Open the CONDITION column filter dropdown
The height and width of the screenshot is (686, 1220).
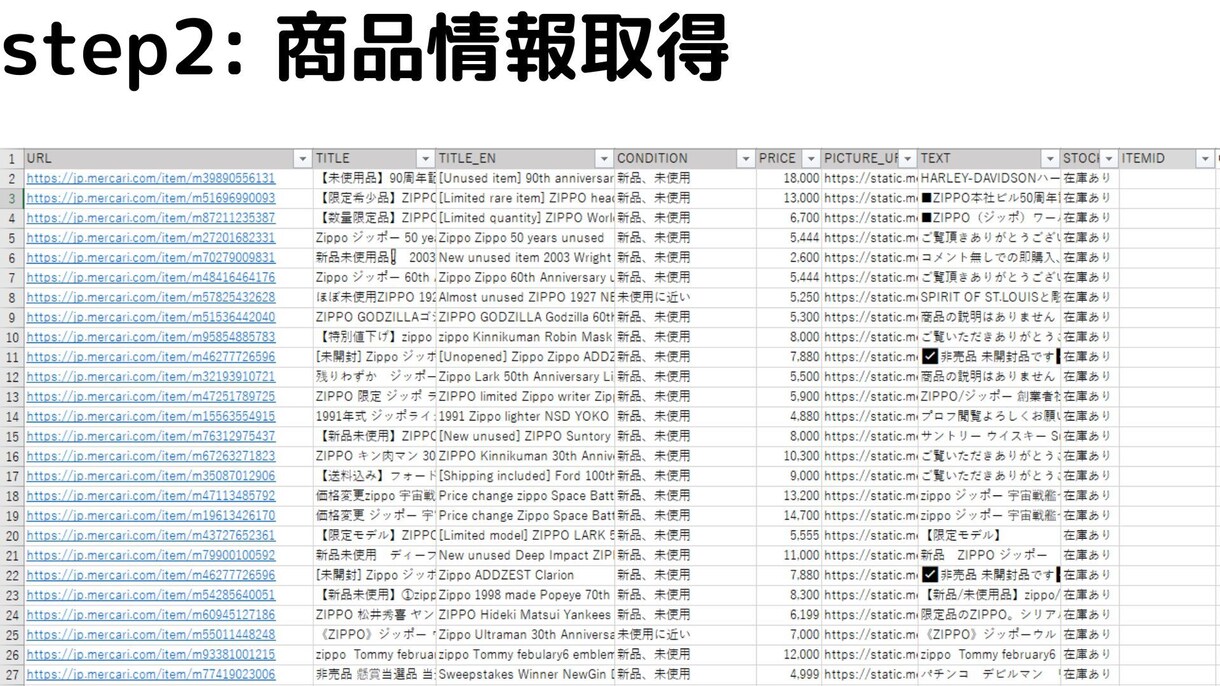(x=745, y=159)
